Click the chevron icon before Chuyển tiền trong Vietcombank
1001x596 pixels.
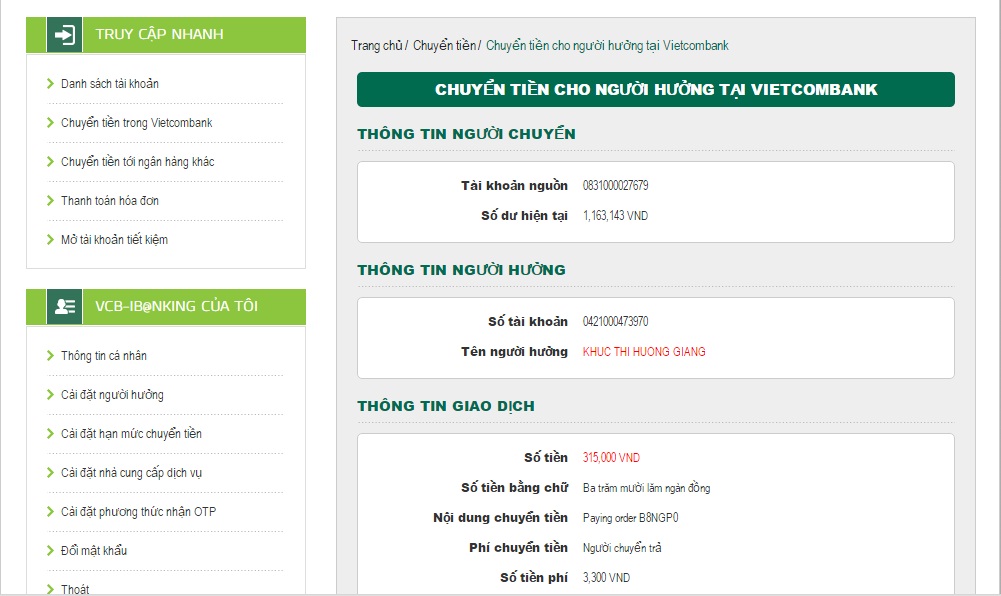[x=50, y=123]
